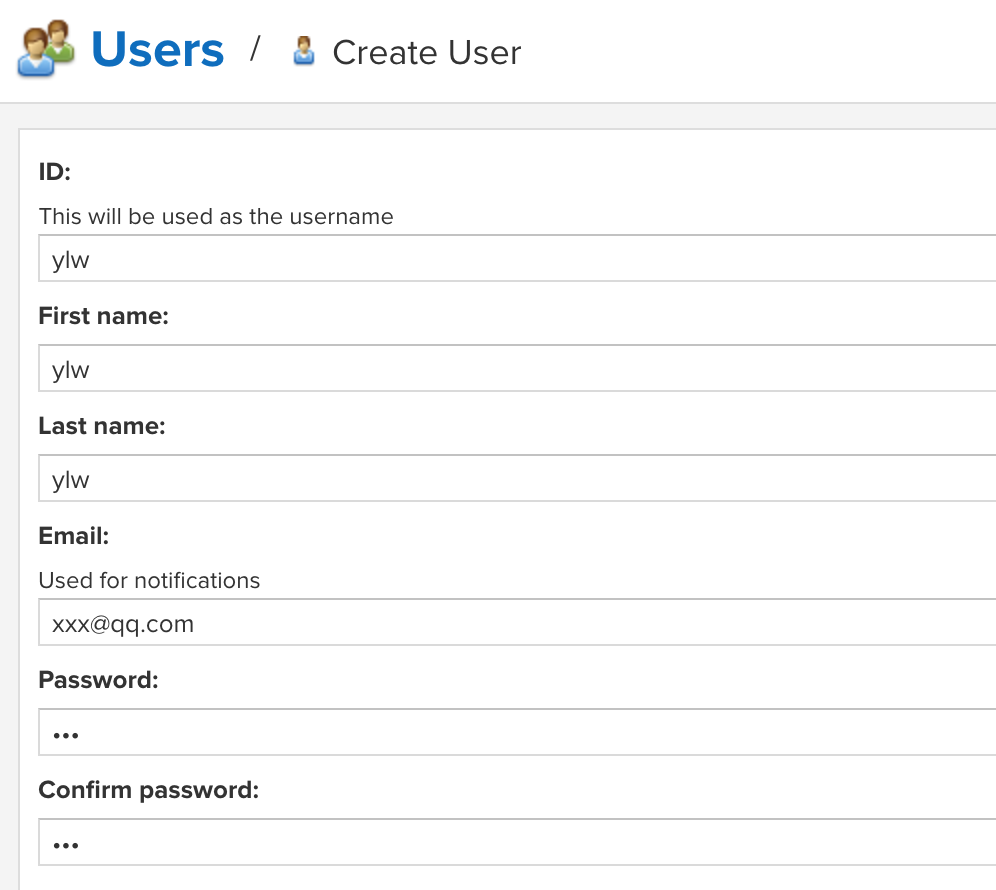Click the Confirm password field
The height and width of the screenshot is (890, 996).
coord(517,842)
